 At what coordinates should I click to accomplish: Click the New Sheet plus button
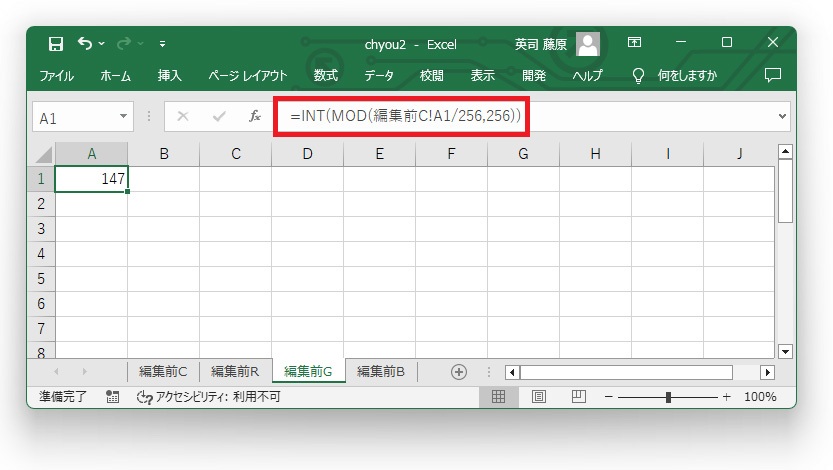(459, 372)
